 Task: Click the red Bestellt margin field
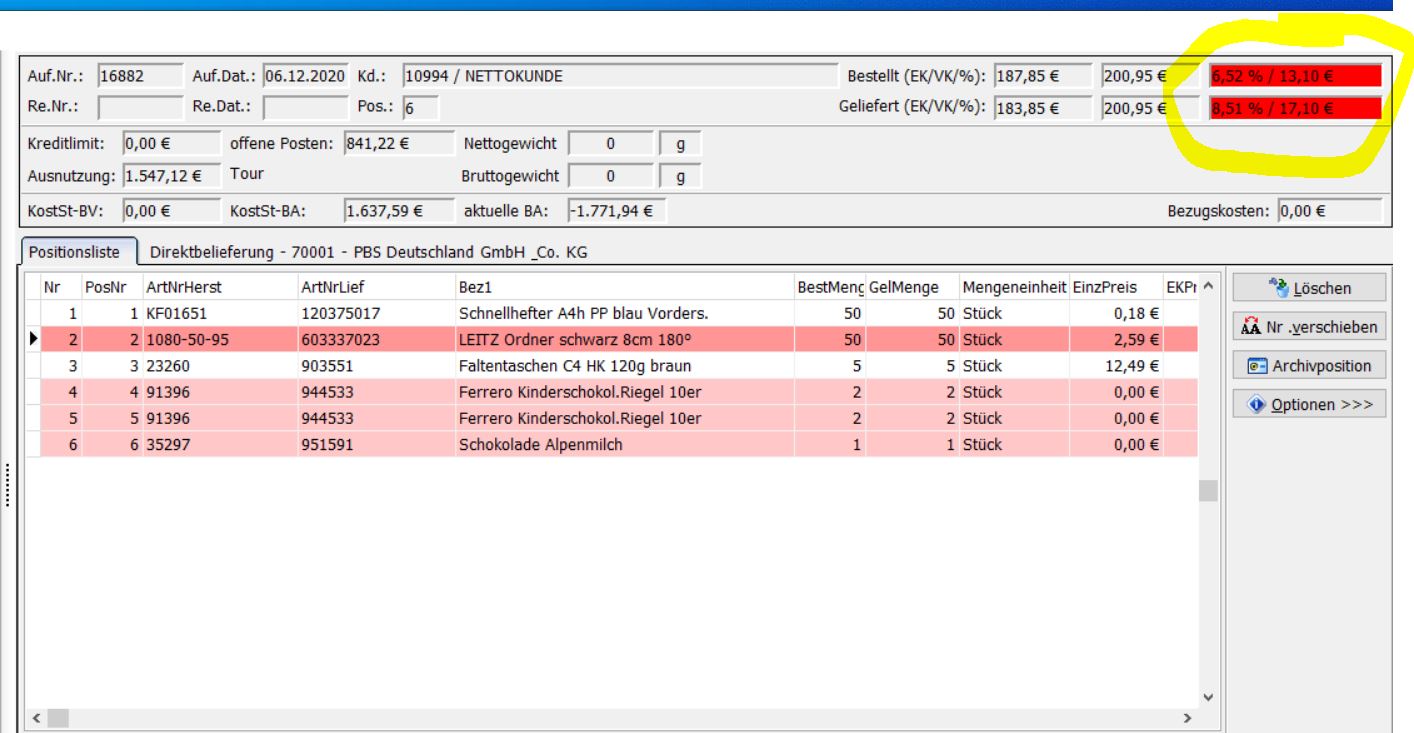coord(1294,76)
